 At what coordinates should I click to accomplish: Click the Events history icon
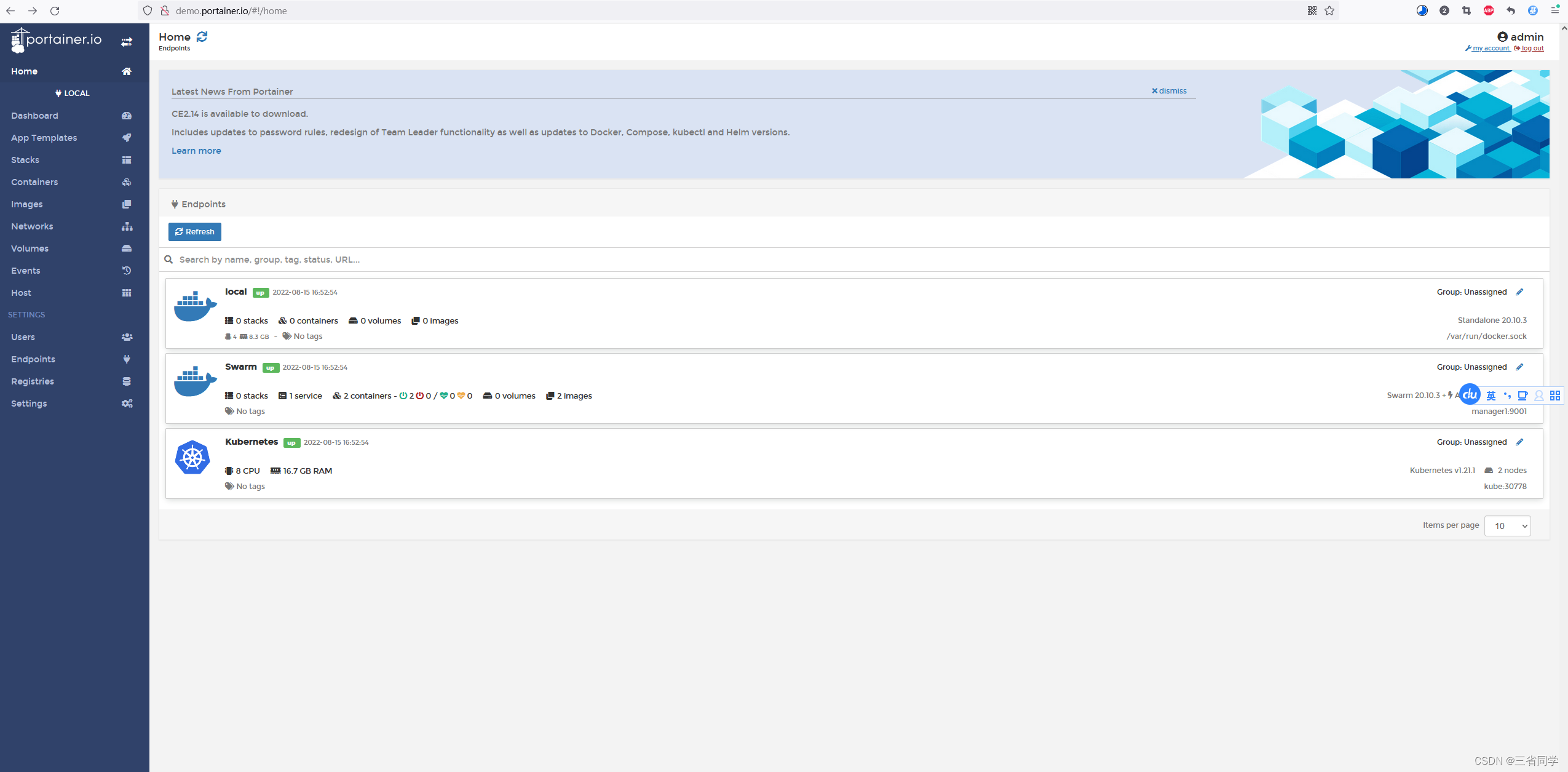pos(127,271)
